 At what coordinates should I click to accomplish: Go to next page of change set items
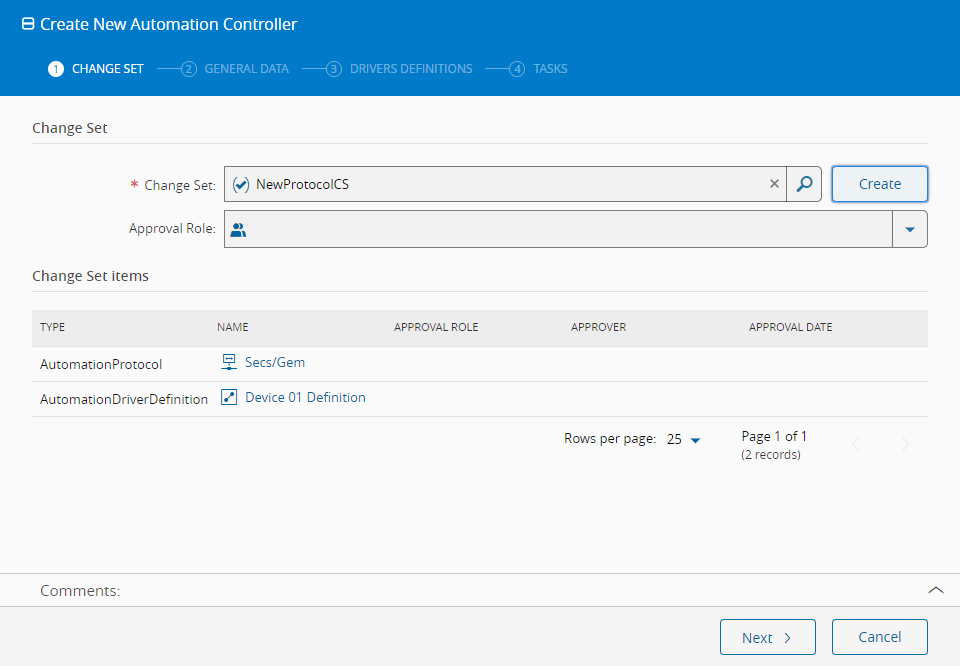tap(905, 444)
